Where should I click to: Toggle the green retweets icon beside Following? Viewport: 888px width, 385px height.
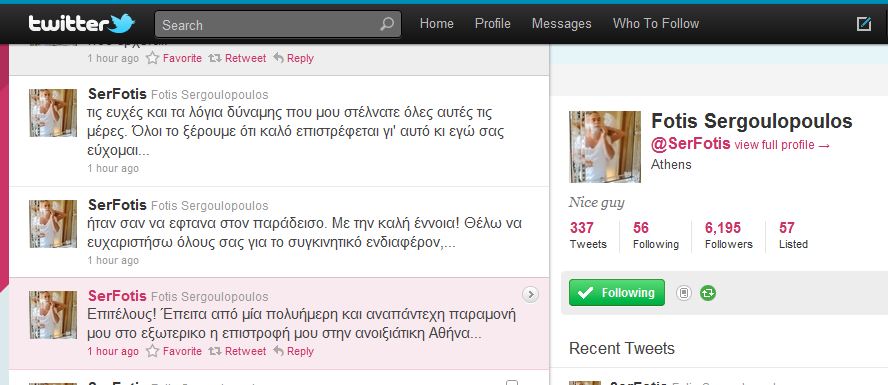[708, 293]
